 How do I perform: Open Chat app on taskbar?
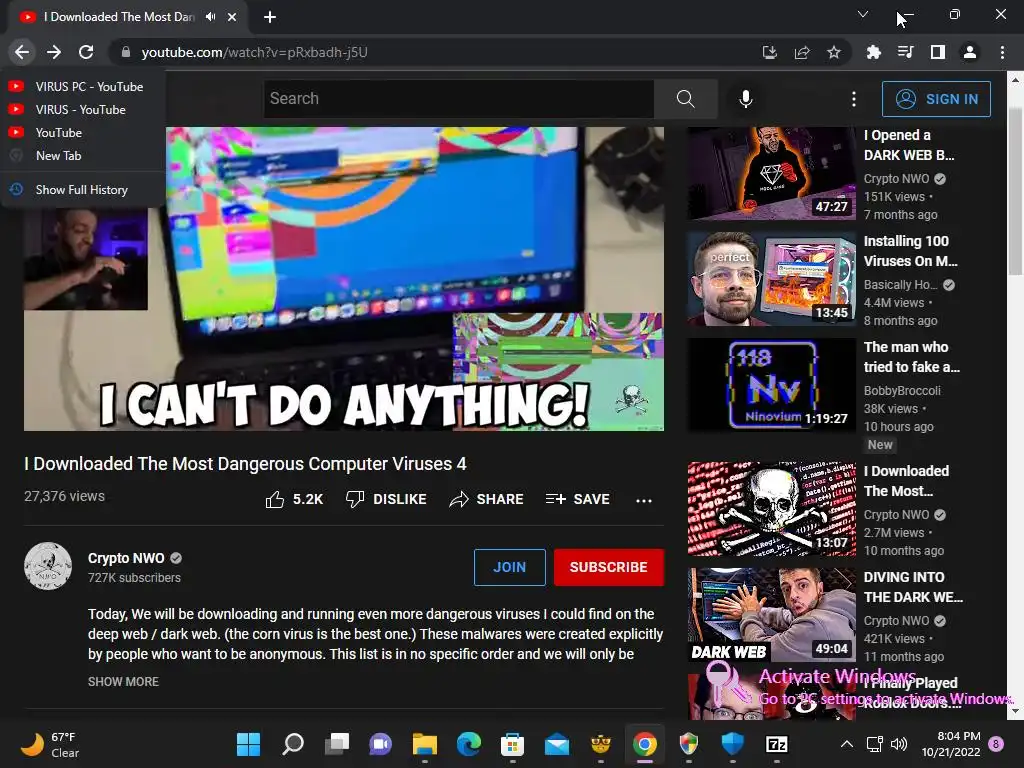click(x=381, y=744)
